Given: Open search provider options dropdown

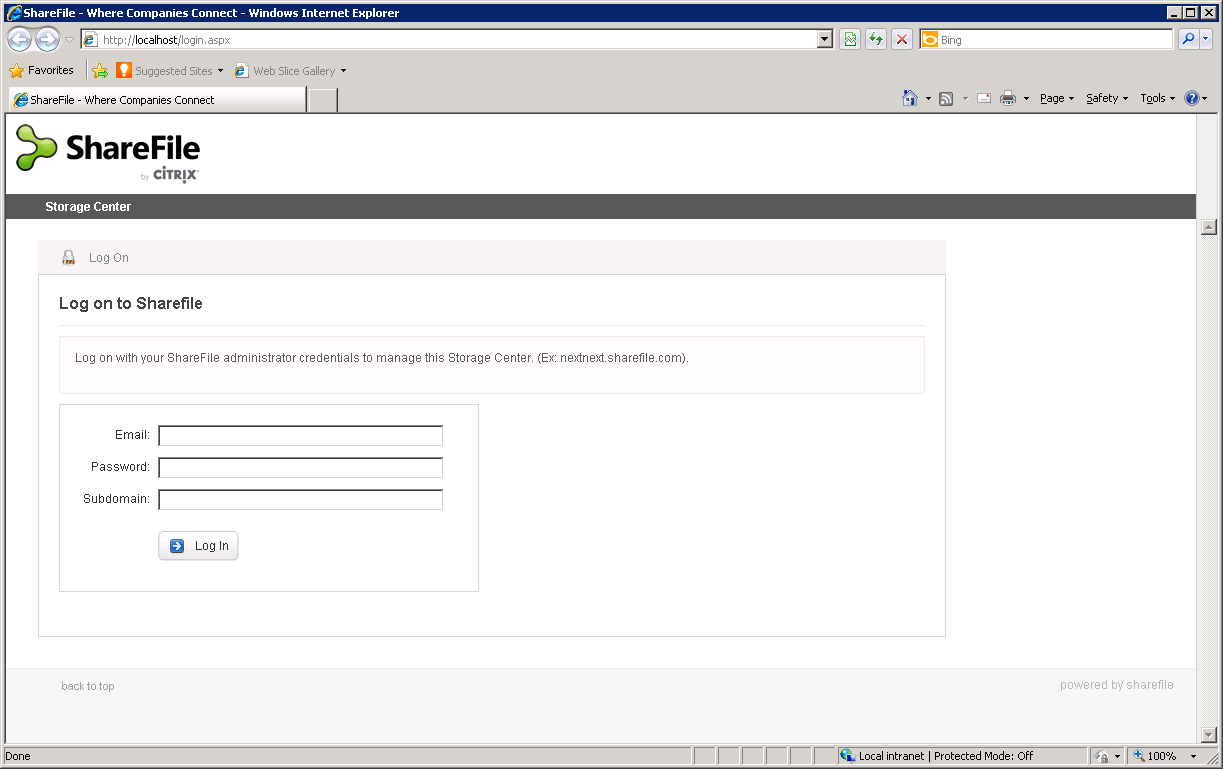Looking at the screenshot, I should click(x=1206, y=39).
